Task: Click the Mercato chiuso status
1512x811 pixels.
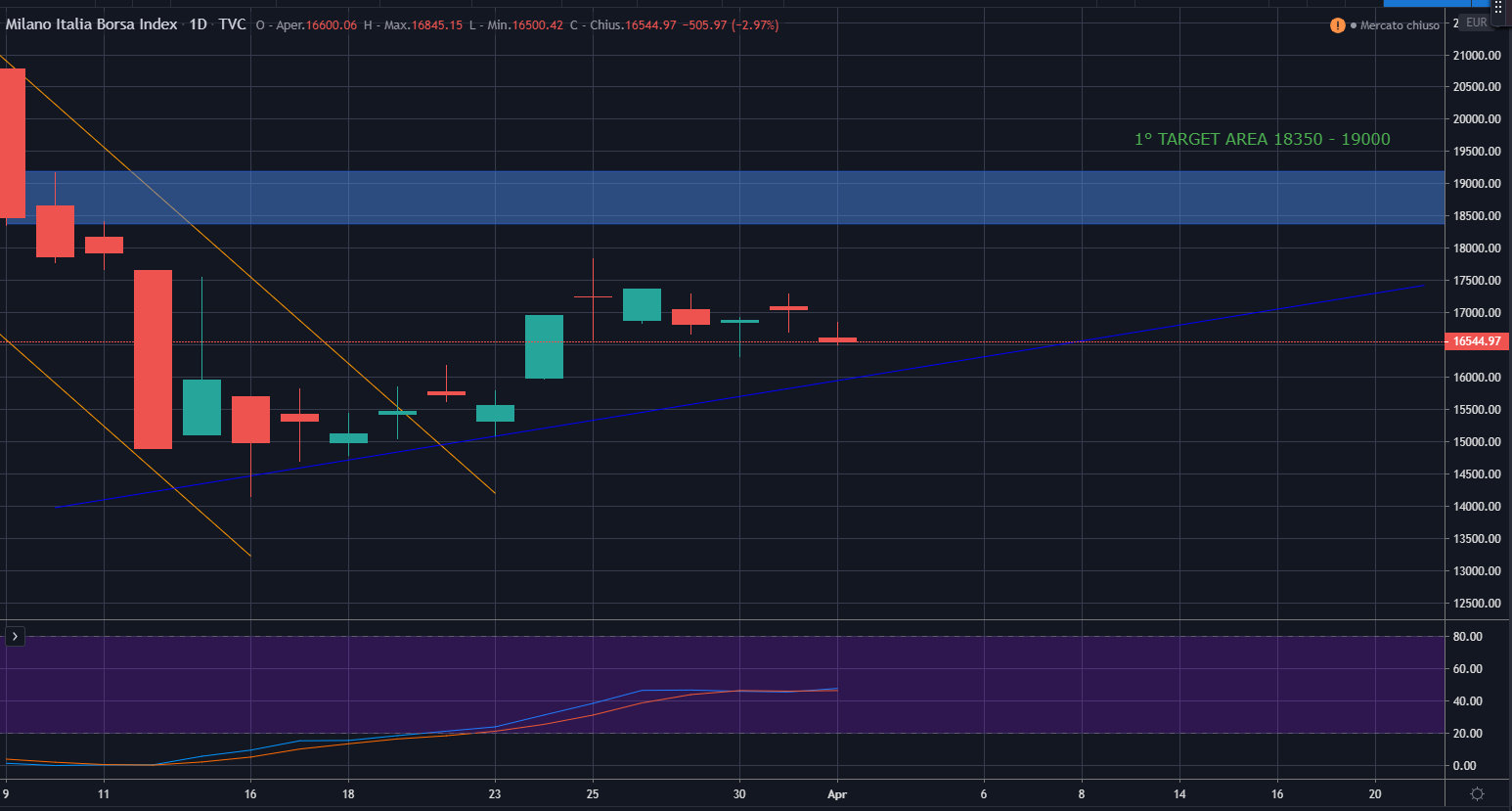Action: [1400, 25]
